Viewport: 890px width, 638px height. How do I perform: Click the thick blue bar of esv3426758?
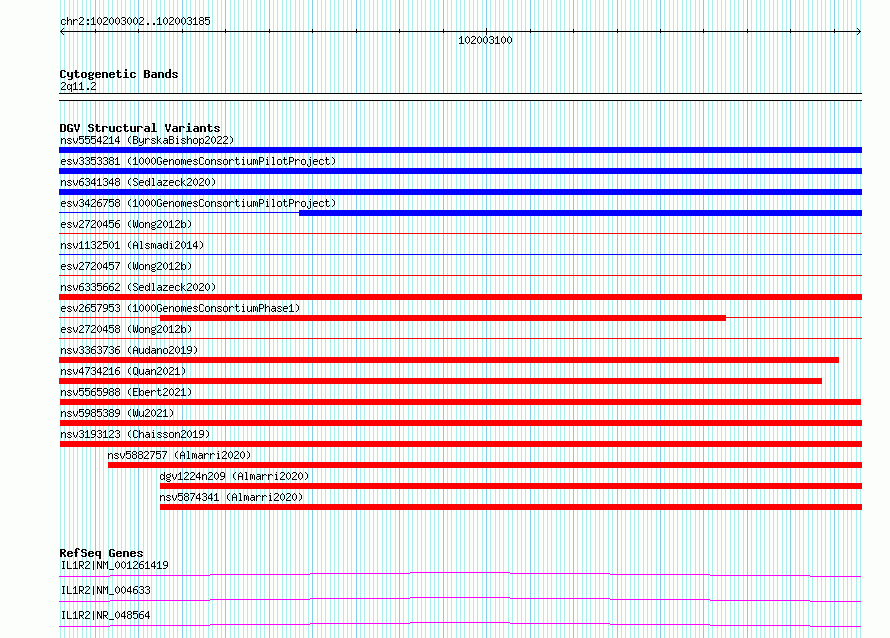[581, 213]
